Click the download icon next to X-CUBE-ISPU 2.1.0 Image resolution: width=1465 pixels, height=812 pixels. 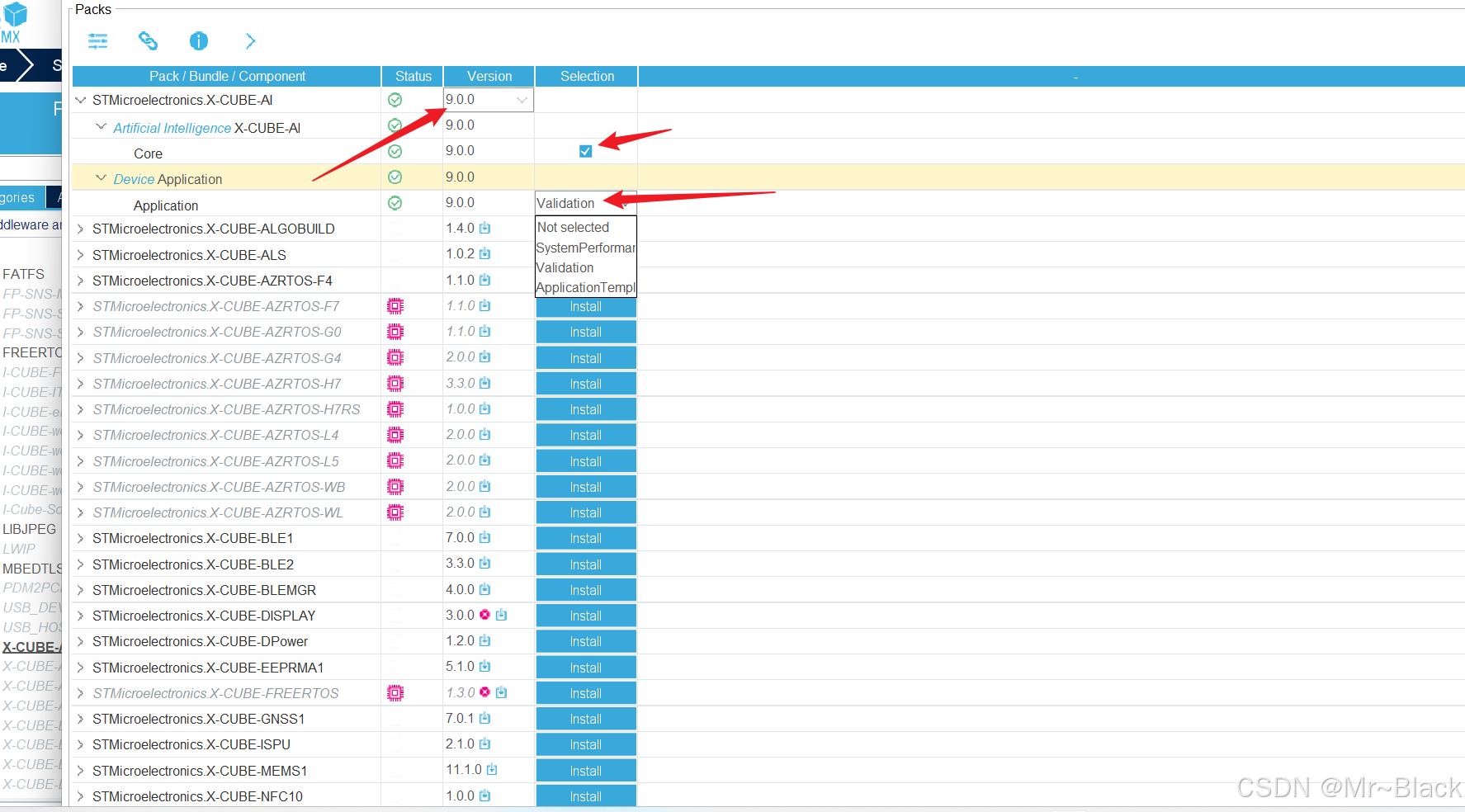[x=485, y=744]
